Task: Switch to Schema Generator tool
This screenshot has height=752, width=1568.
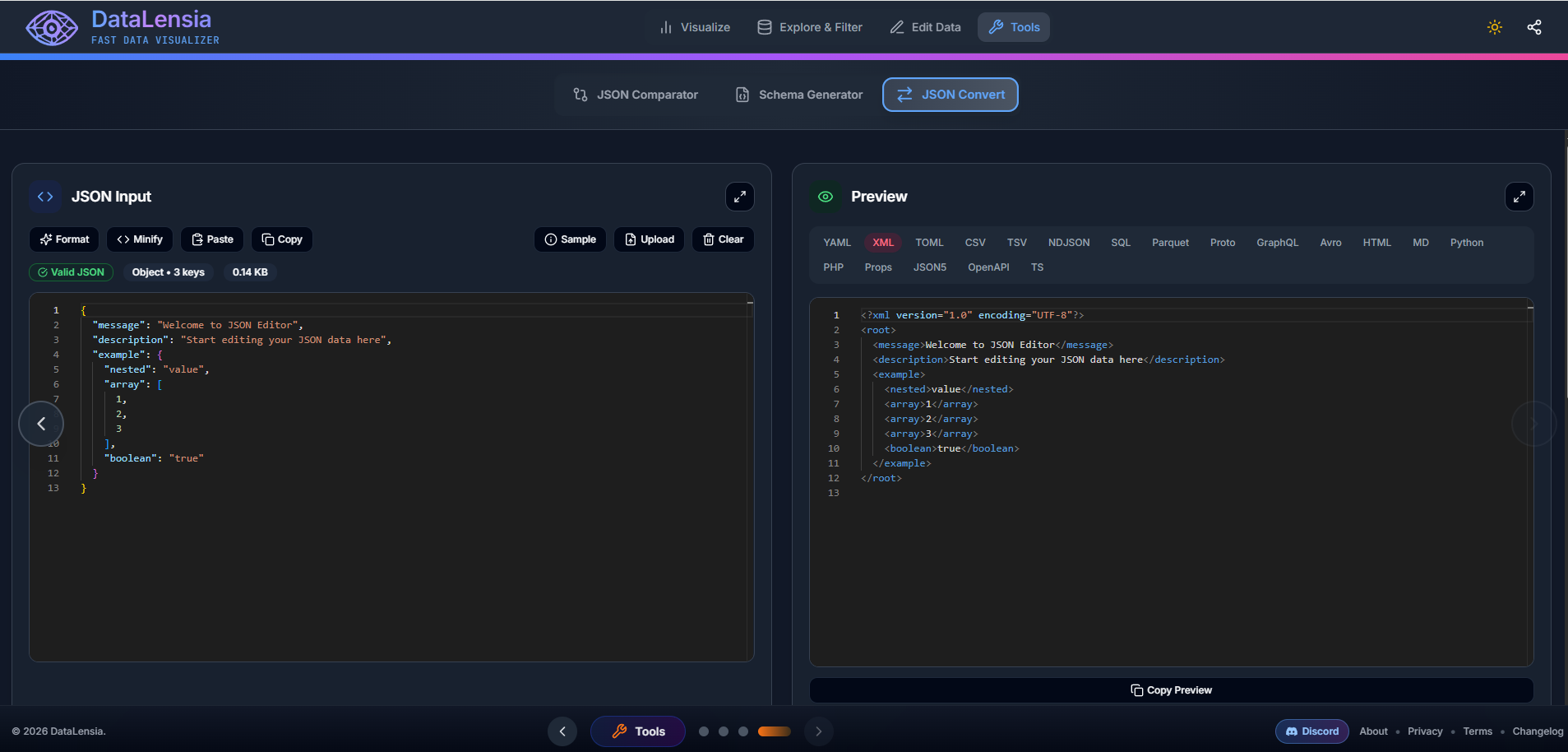Action: [x=798, y=95]
